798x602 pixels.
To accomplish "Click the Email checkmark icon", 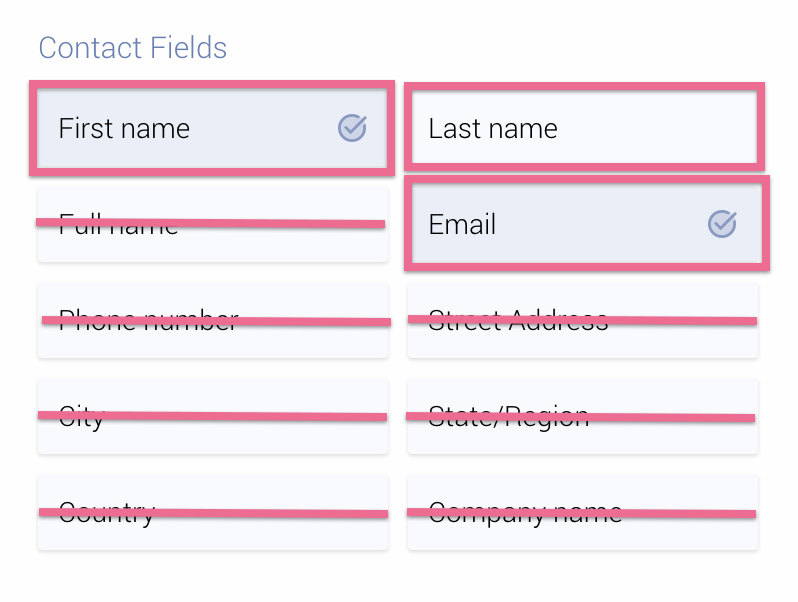I will pos(722,224).
